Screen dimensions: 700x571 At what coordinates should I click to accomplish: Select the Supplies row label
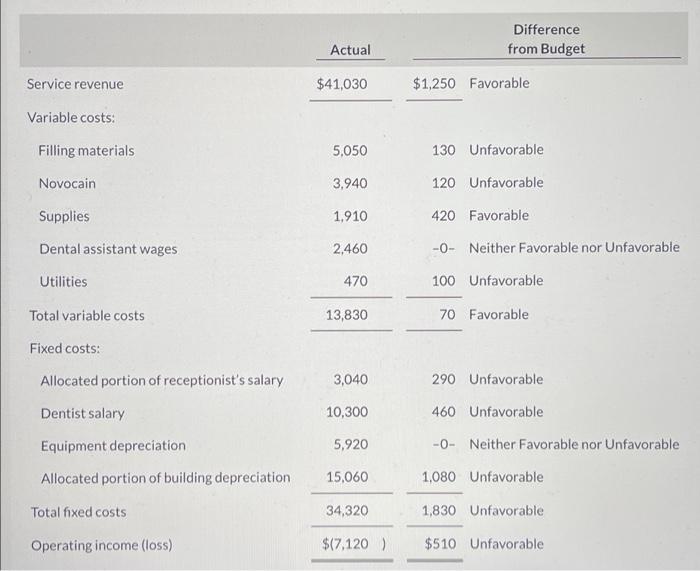coord(64,216)
